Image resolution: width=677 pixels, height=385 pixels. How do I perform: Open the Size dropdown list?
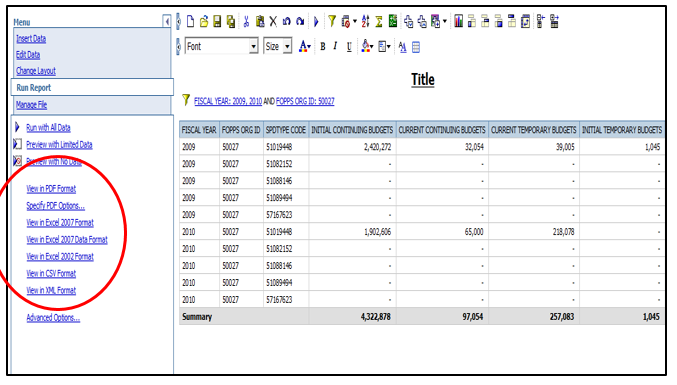287,46
